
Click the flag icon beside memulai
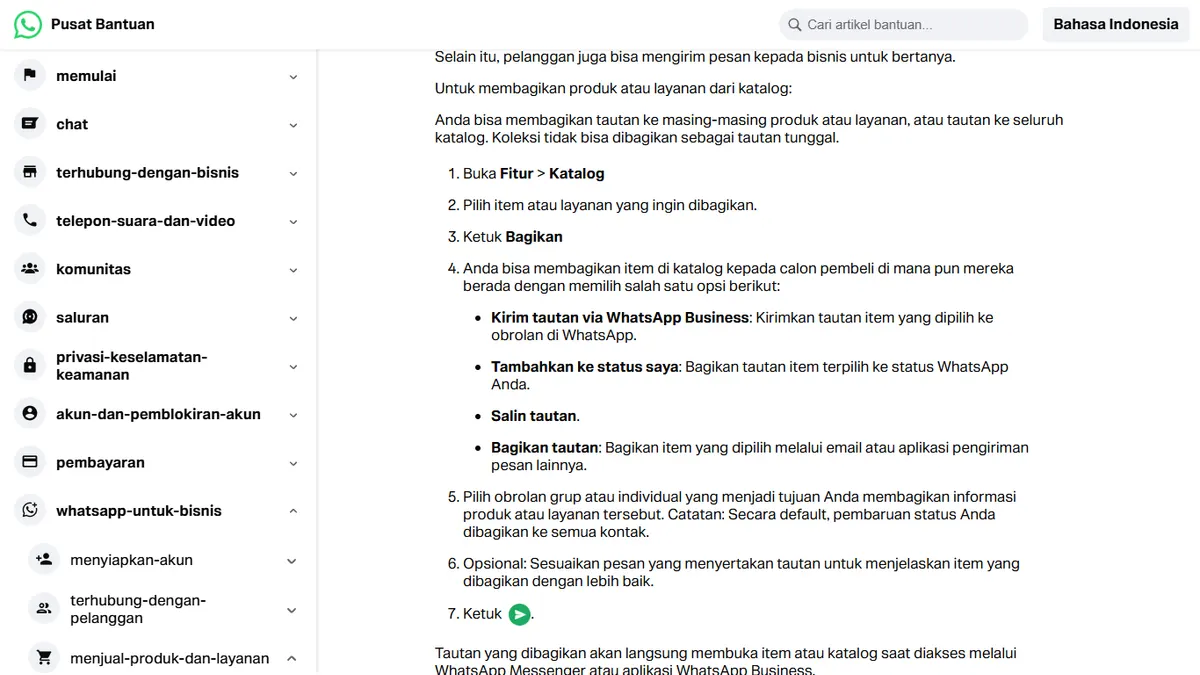30,75
